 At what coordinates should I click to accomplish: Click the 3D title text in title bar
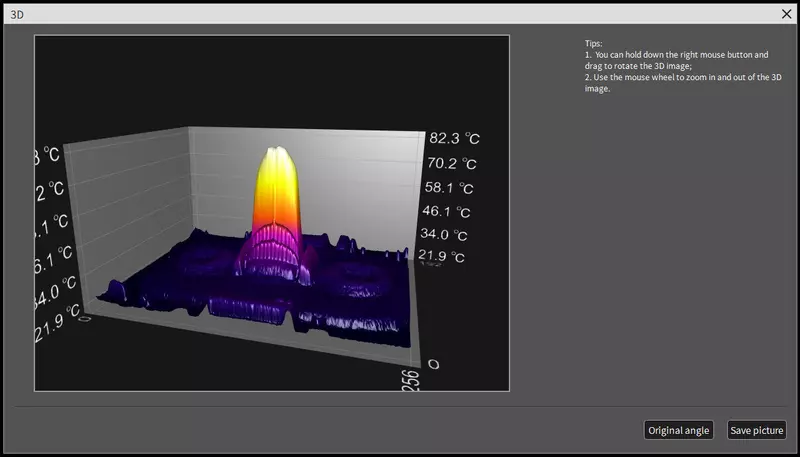point(17,14)
